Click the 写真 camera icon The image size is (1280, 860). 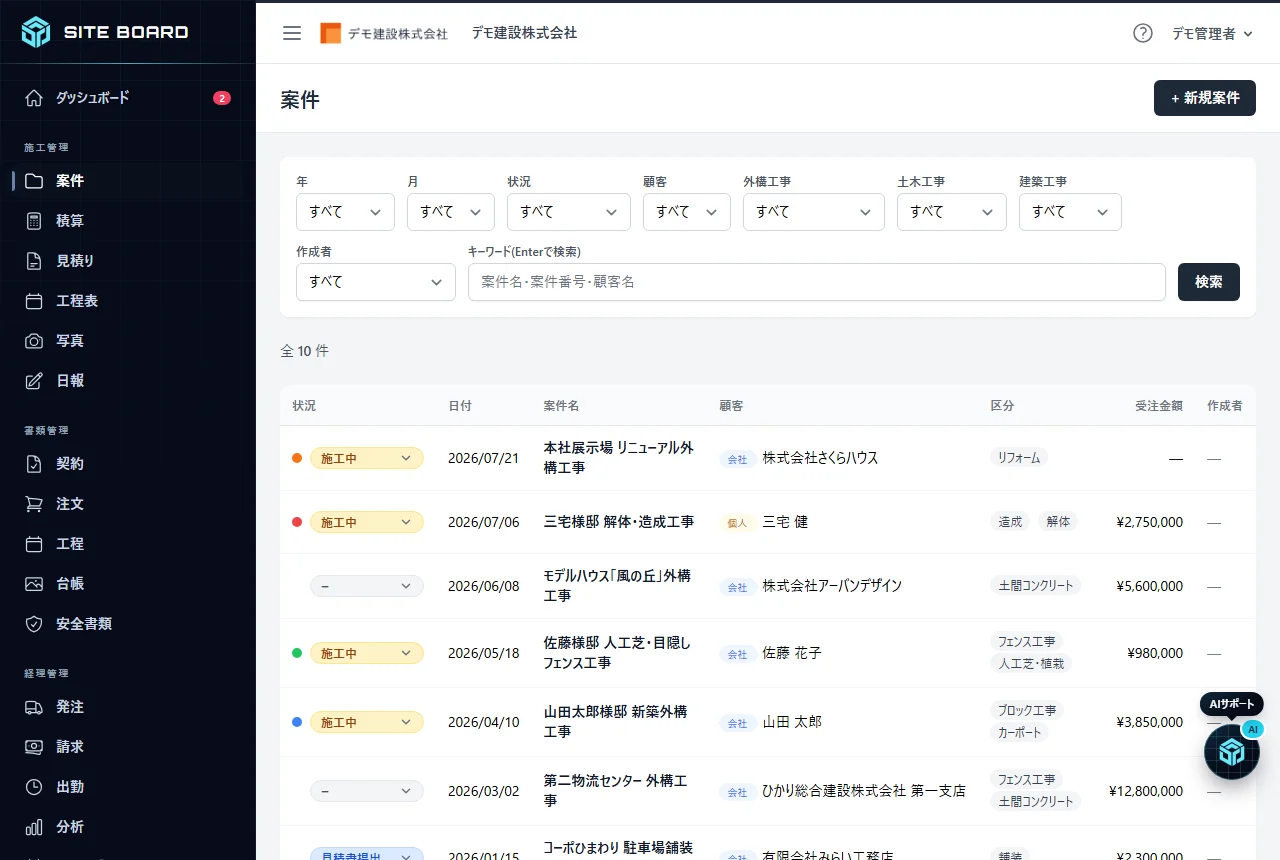click(x=34, y=341)
